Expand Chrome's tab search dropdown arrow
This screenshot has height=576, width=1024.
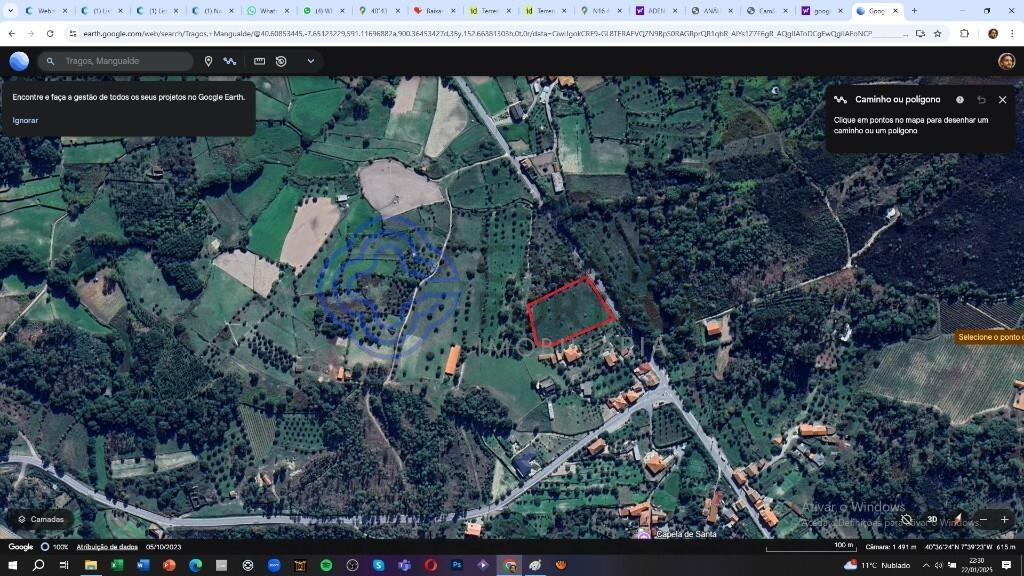tap(10, 10)
